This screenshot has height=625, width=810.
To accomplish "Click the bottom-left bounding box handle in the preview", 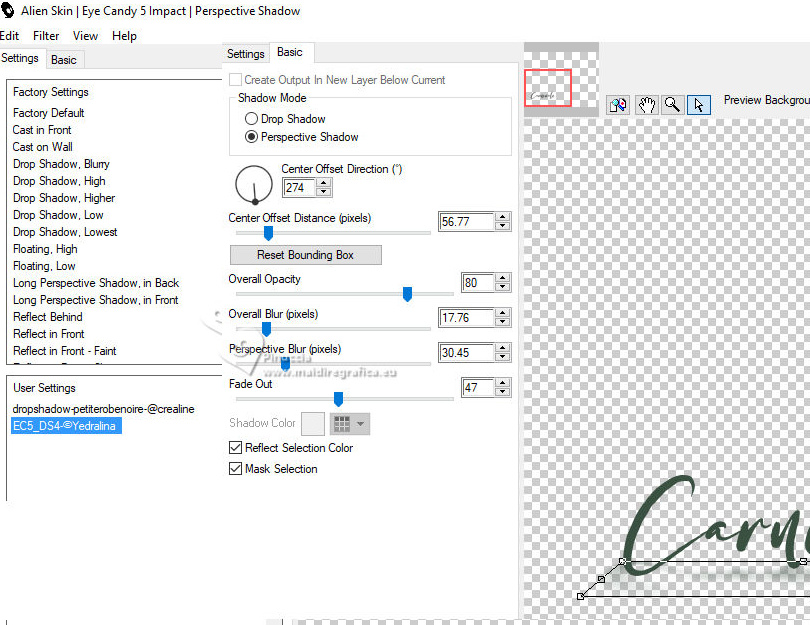I will tap(580, 596).
